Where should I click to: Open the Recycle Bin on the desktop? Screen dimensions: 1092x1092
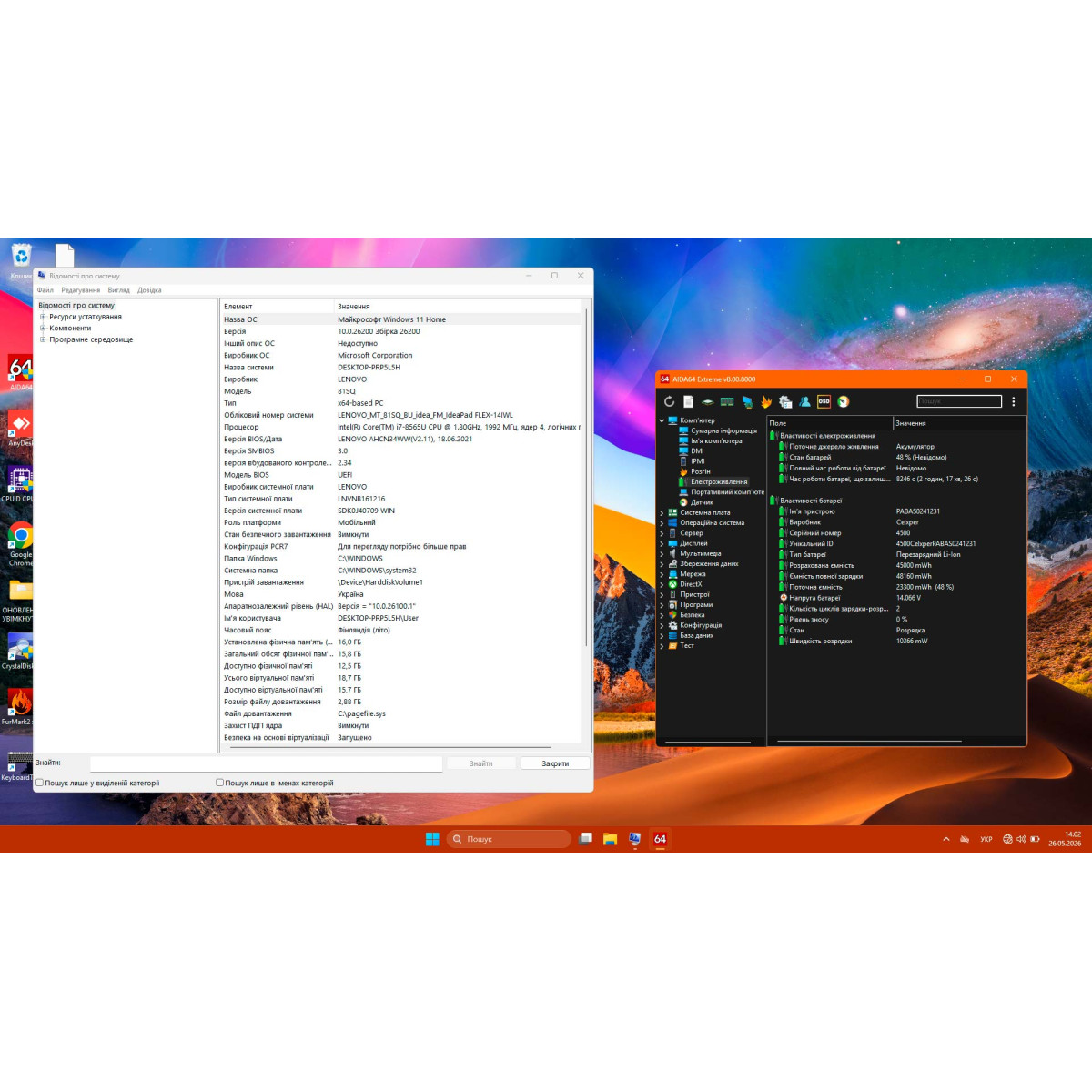tap(20, 260)
